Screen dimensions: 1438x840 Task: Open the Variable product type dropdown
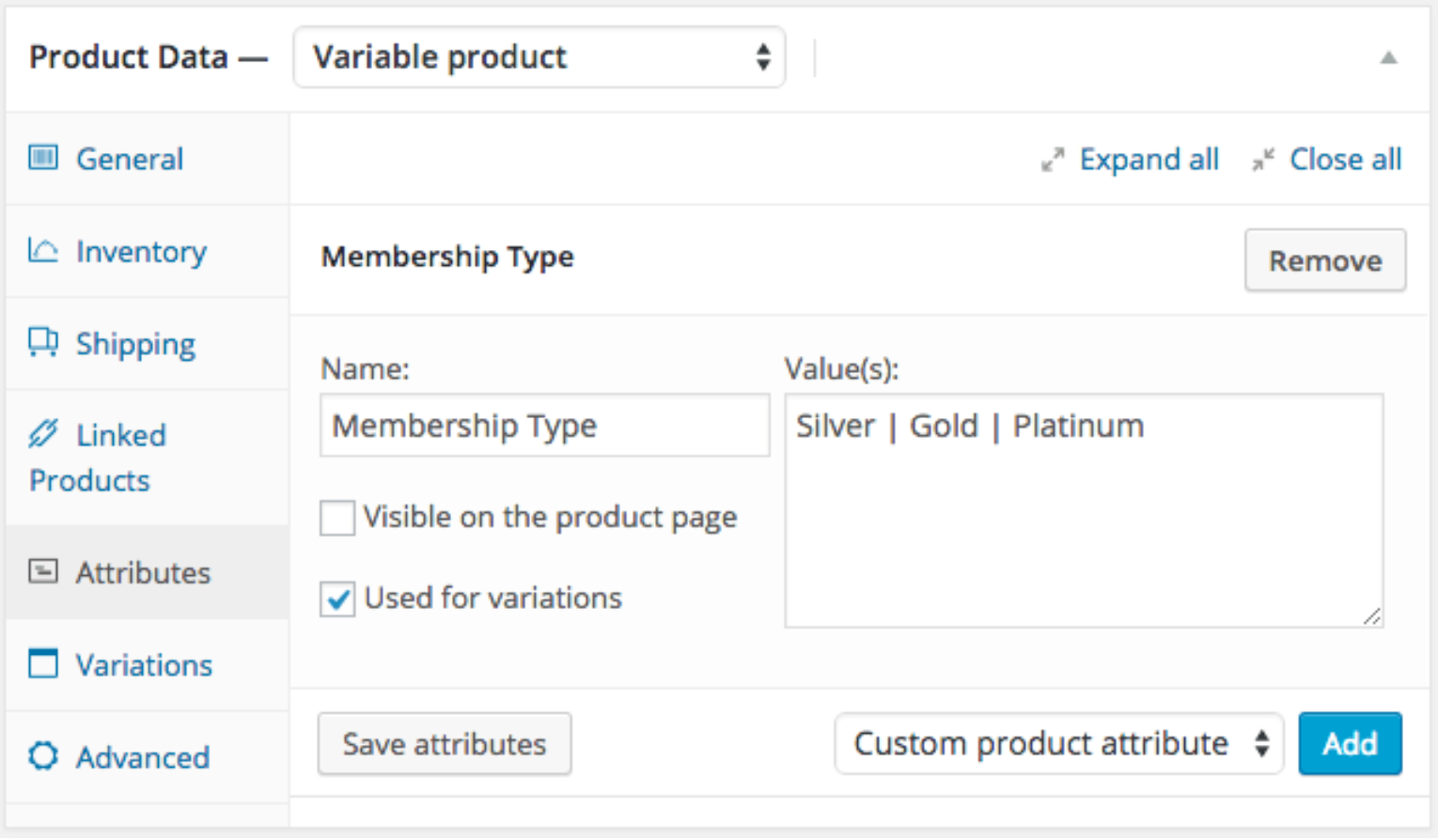(539, 57)
